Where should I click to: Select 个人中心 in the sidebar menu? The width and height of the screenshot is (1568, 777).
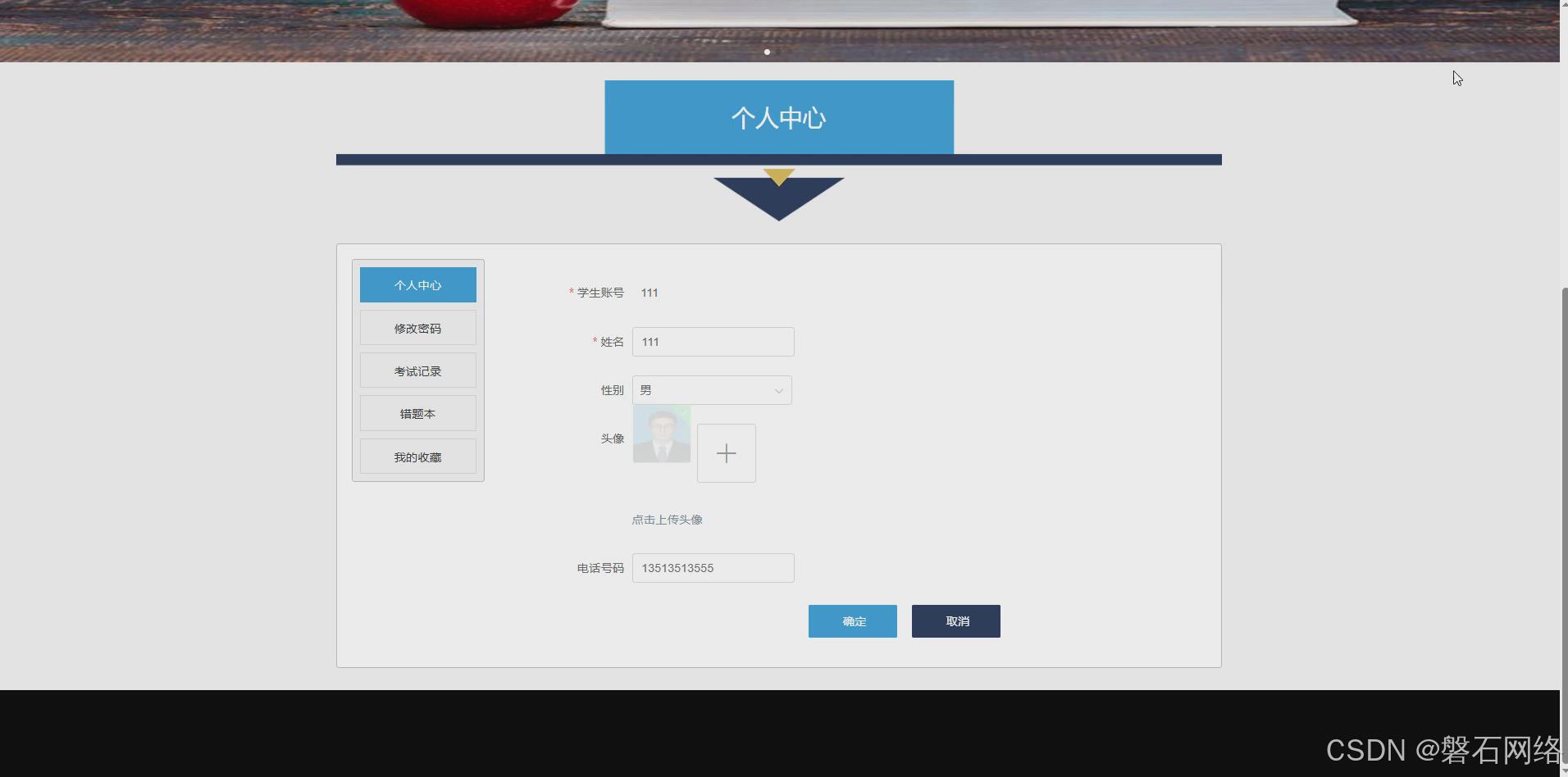pyautogui.click(x=417, y=284)
